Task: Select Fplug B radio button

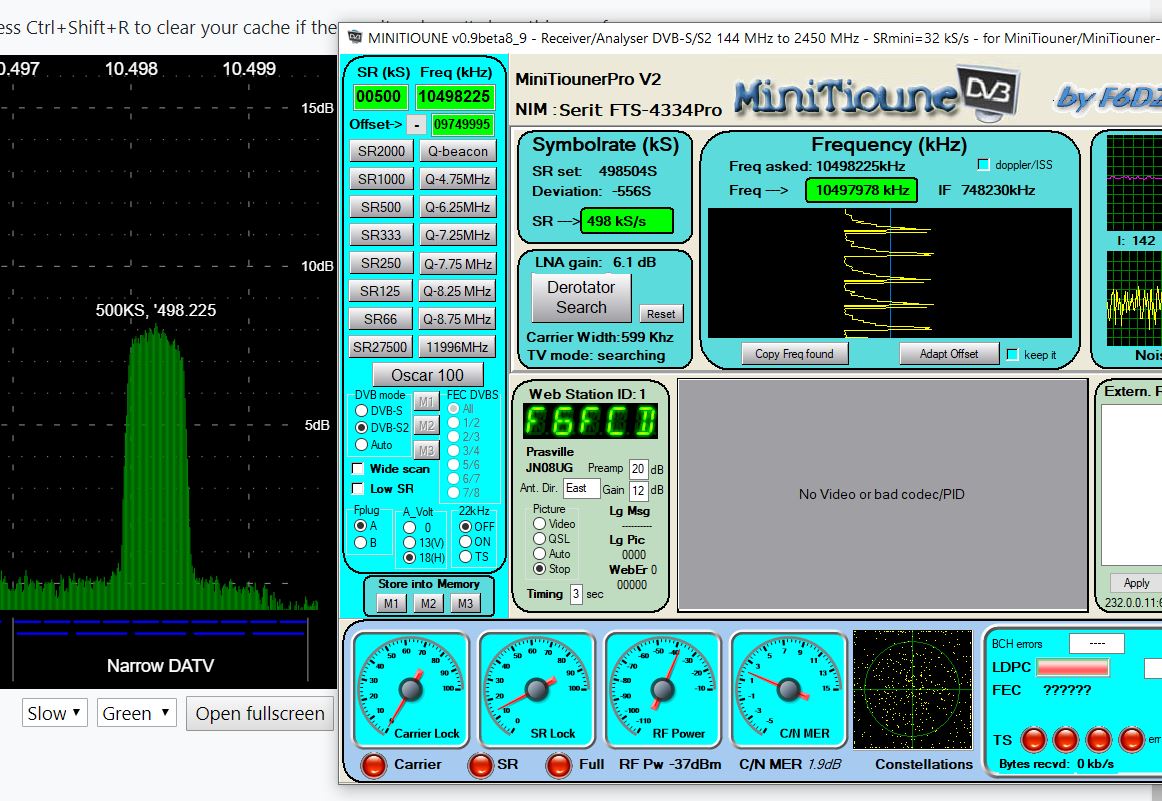Action: [x=360, y=542]
